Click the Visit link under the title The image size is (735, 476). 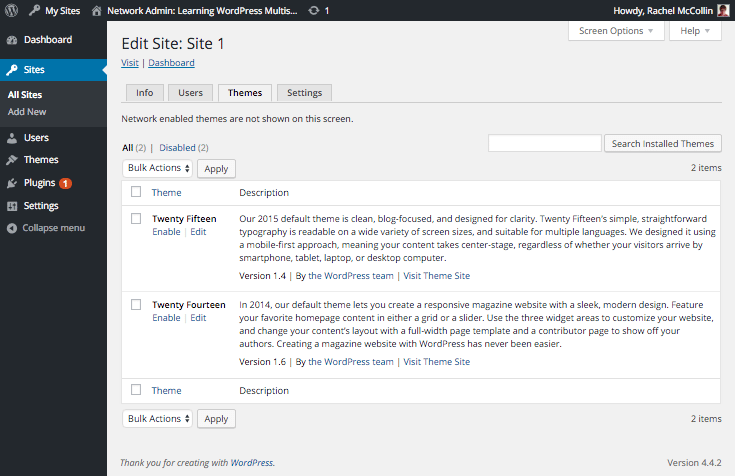(130, 63)
